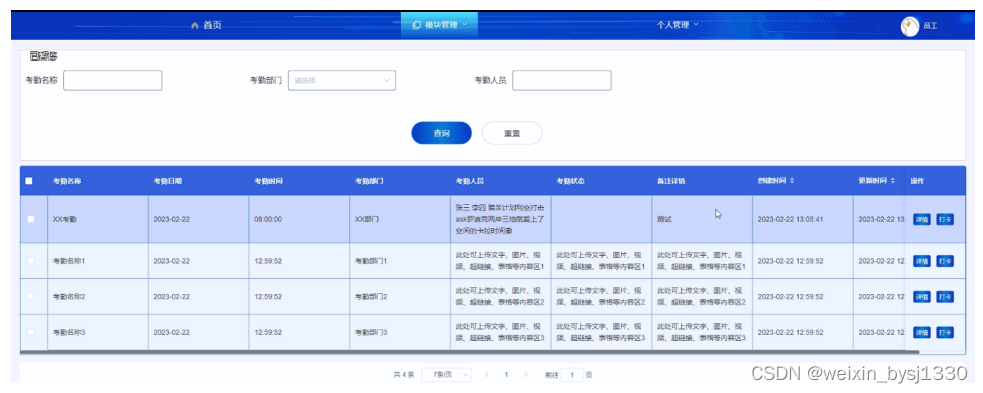The image size is (983, 393).
Task: Click 打卡 for the 考勤名称3 row
Action: coord(945,332)
